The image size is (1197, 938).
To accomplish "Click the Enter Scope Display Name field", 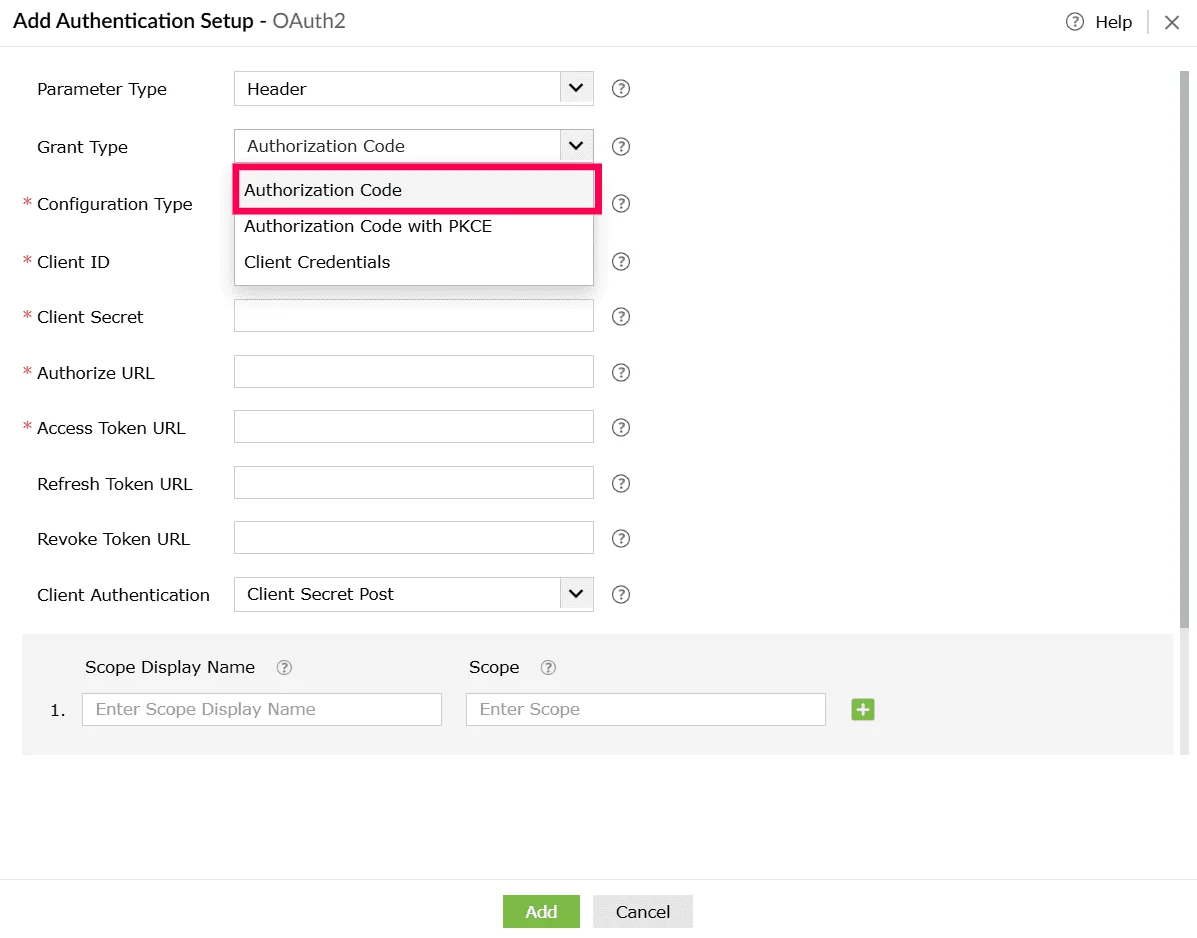I will 262,710.
